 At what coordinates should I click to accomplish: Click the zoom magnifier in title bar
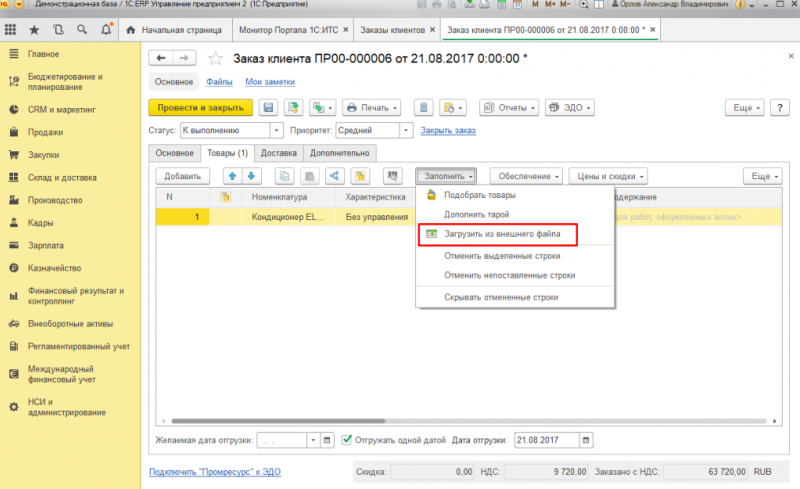click(584, 4)
